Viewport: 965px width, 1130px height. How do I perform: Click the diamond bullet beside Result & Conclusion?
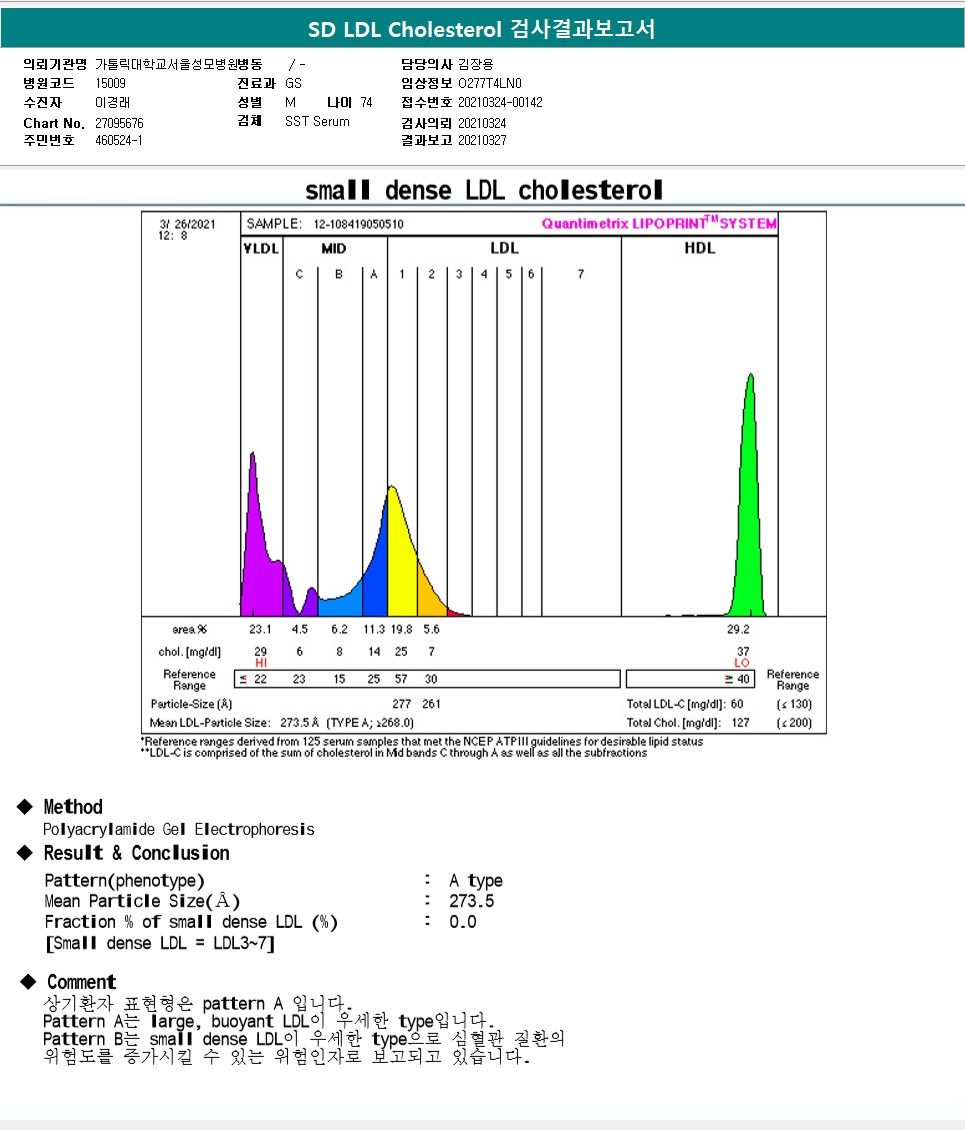25,853
